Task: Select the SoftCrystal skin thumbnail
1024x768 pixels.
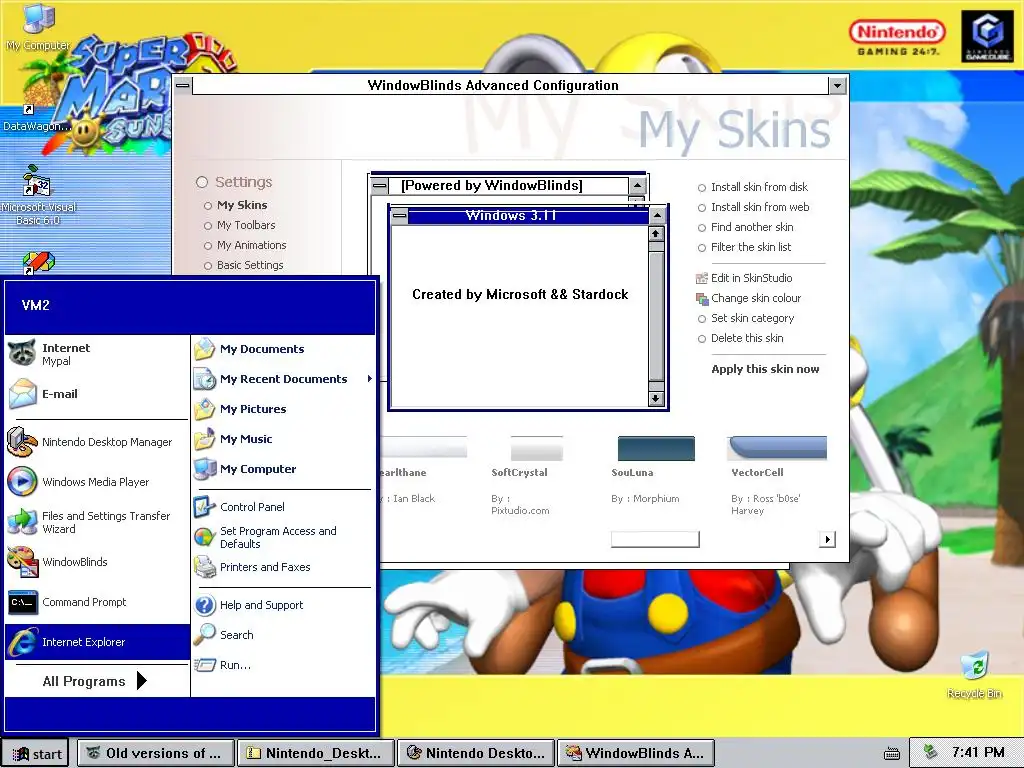Action: coord(536,449)
